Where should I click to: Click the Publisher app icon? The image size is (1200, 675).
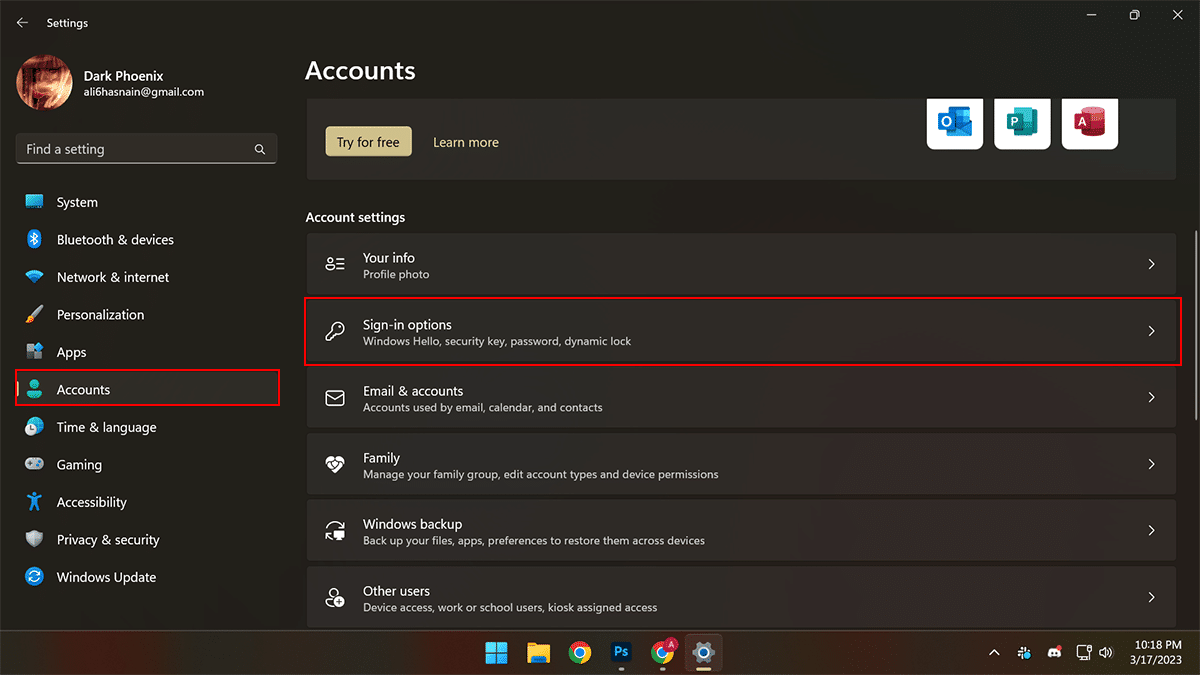coord(1022,122)
